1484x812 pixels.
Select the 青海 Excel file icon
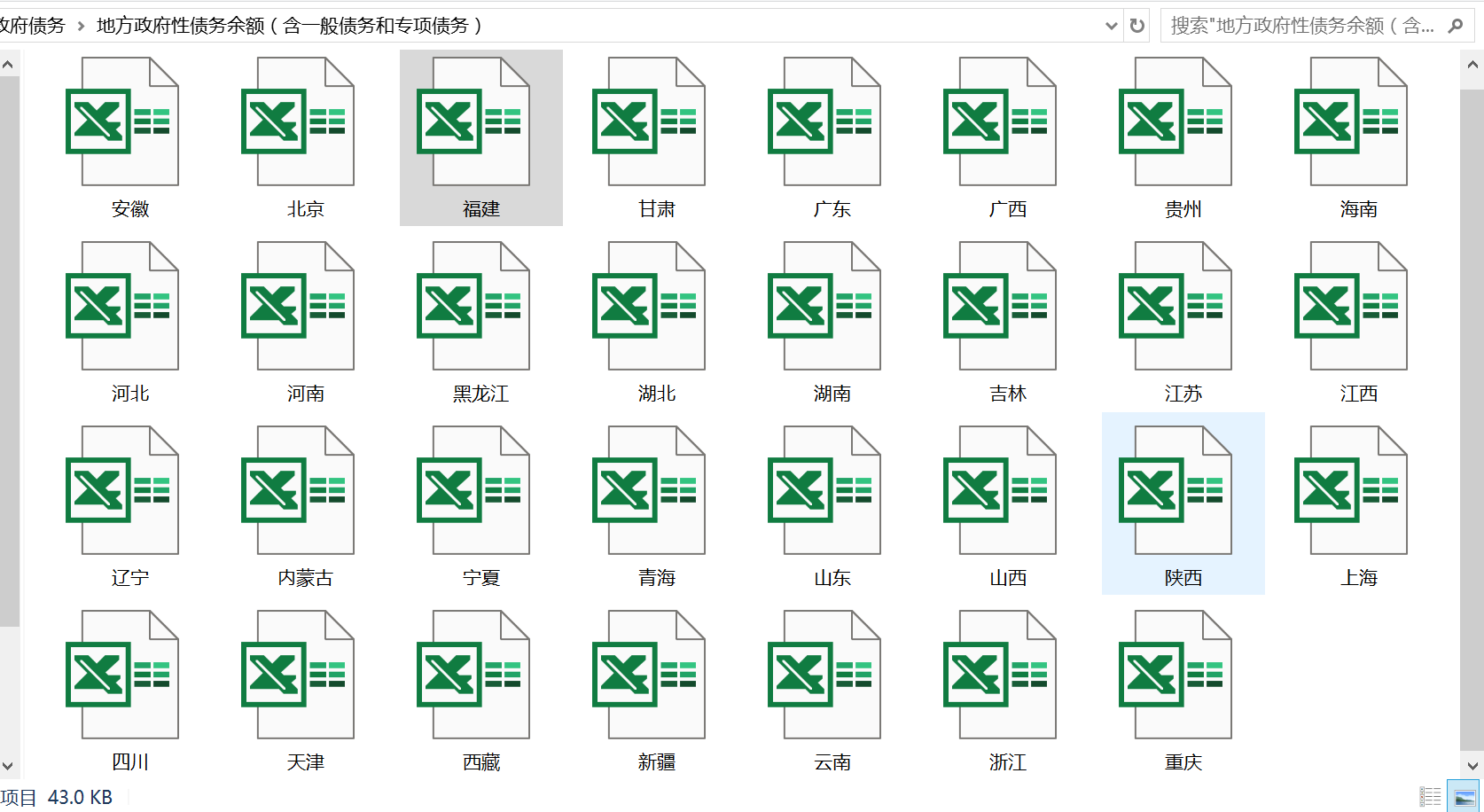[x=649, y=490]
